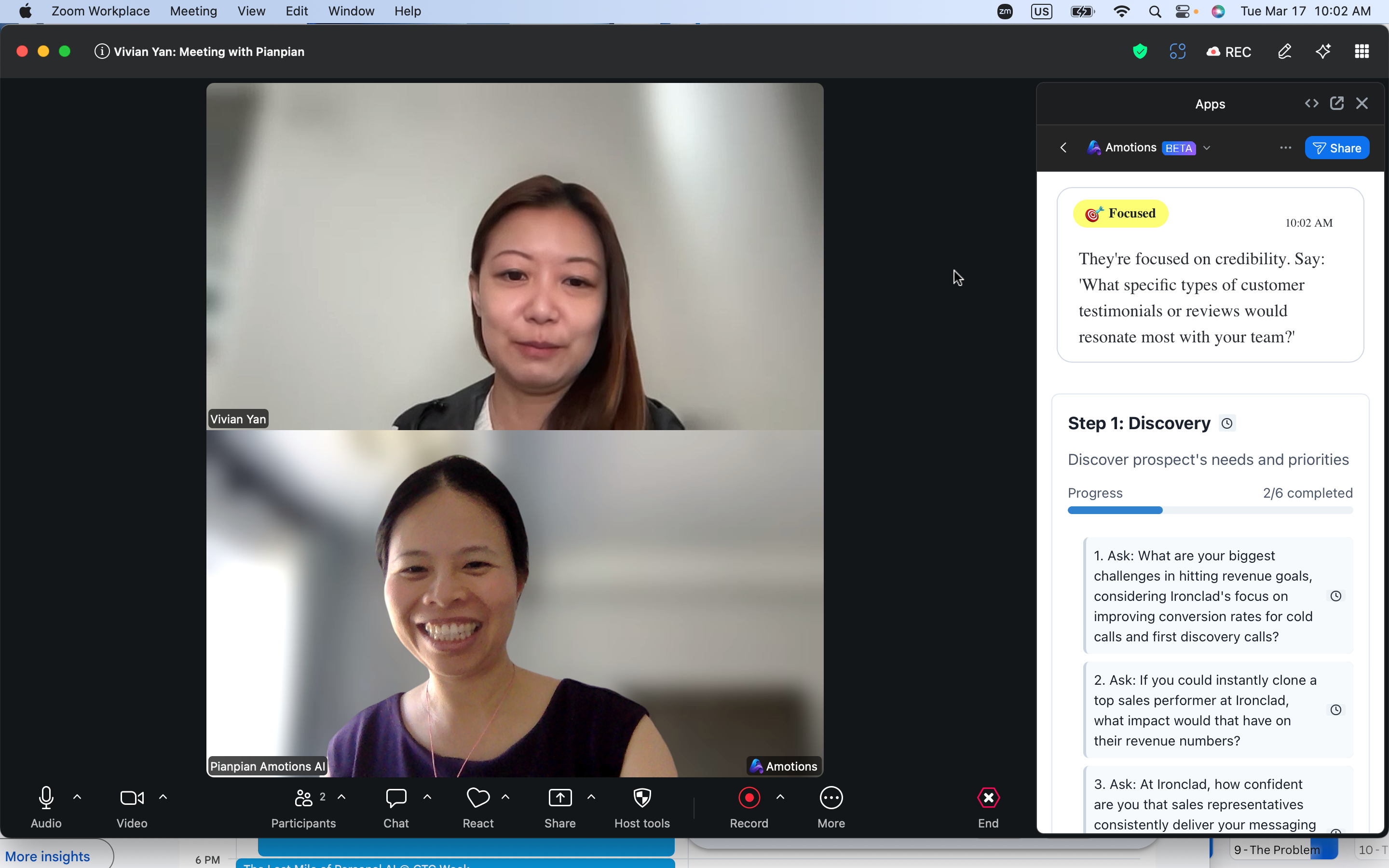Viewport: 1389px width, 868px height.
Task: Open the annotation pencil tool
Action: point(1284,51)
